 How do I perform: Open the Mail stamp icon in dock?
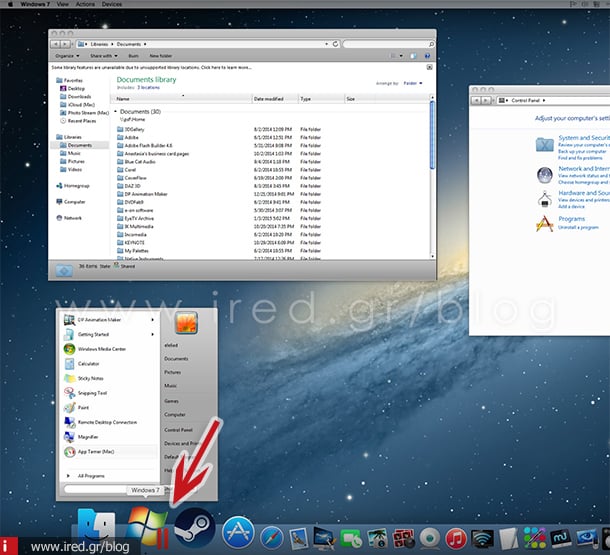299,539
